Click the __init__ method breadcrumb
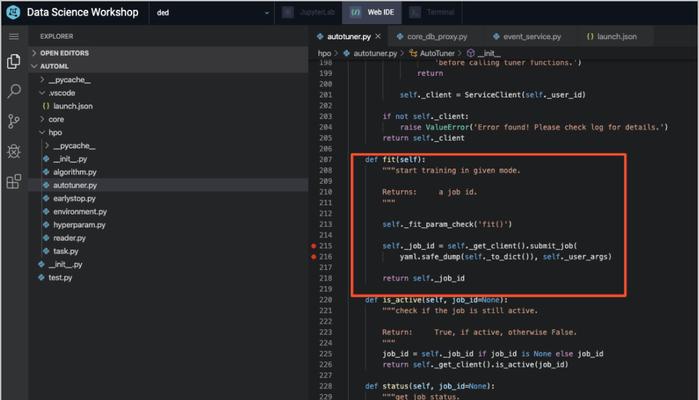The width and height of the screenshot is (699, 400). 489,53
